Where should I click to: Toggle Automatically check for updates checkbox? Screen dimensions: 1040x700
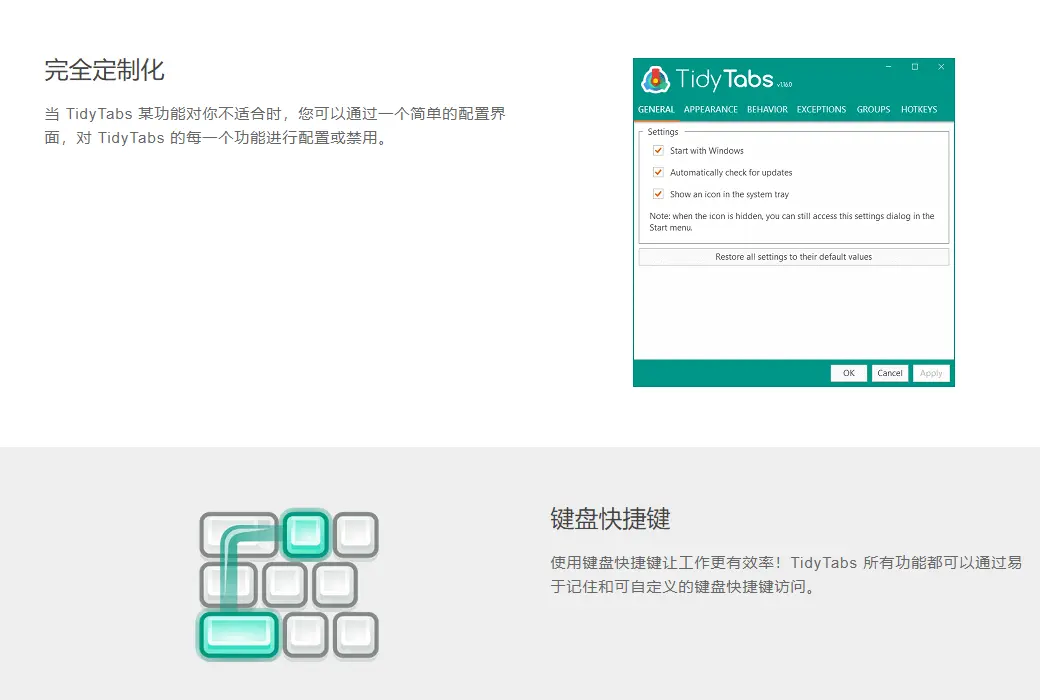658,173
